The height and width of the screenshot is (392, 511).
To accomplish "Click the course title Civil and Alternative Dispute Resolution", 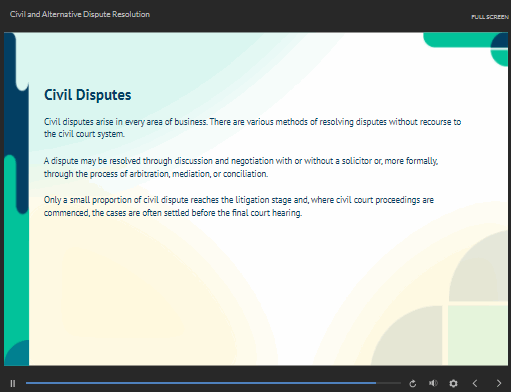I will point(80,14).
